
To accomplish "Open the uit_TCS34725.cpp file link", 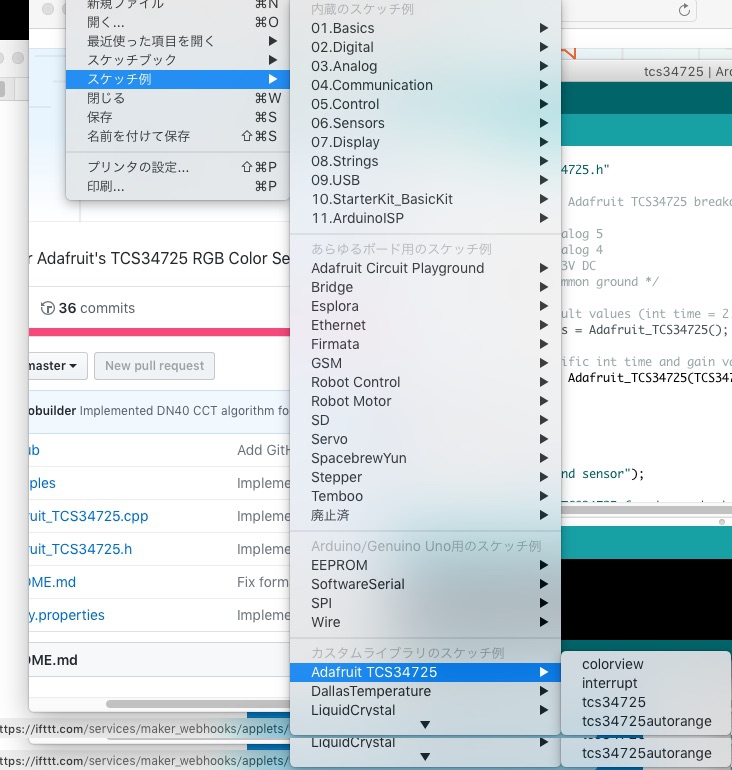I will tap(88, 516).
